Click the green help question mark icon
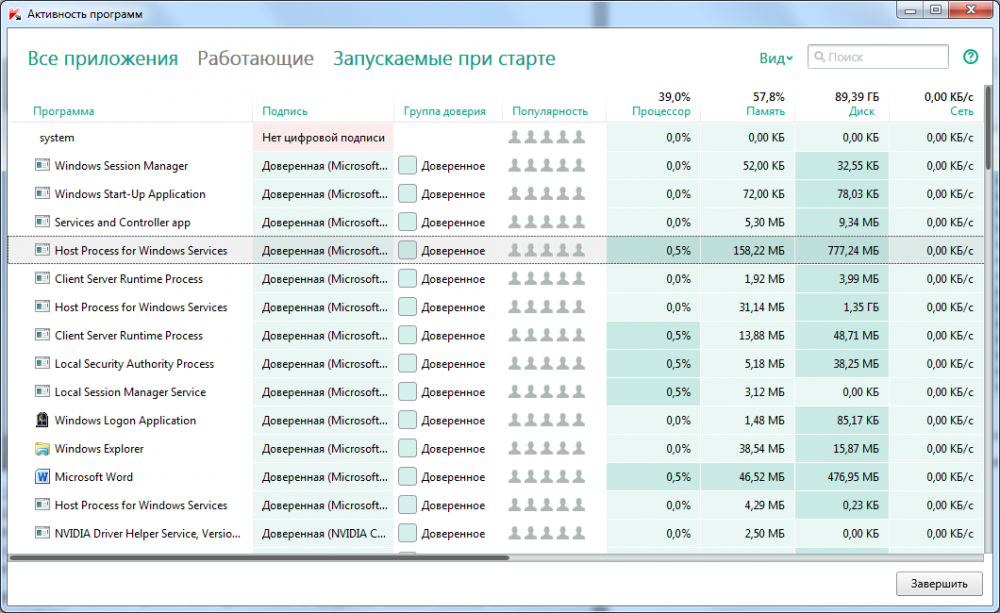1000x613 pixels. click(970, 57)
